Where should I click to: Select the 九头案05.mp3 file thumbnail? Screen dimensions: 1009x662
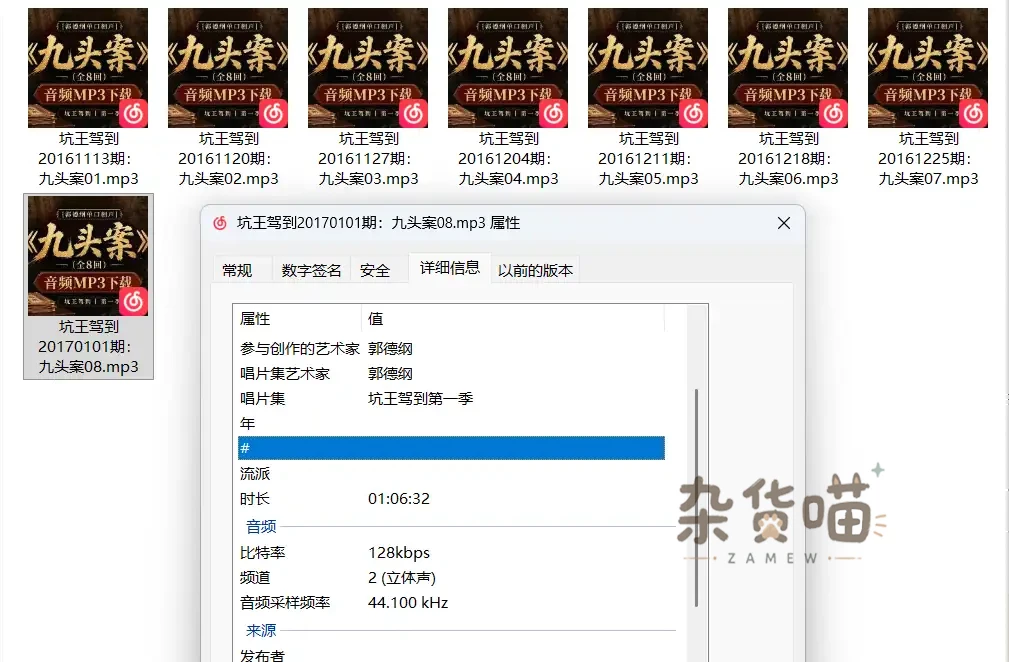648,68
